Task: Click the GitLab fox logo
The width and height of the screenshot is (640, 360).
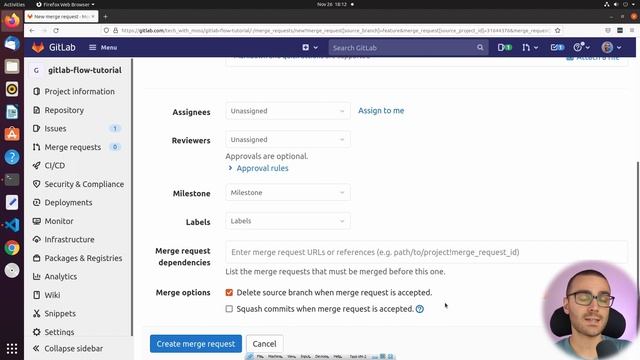Action: click(x=38, y=47)
